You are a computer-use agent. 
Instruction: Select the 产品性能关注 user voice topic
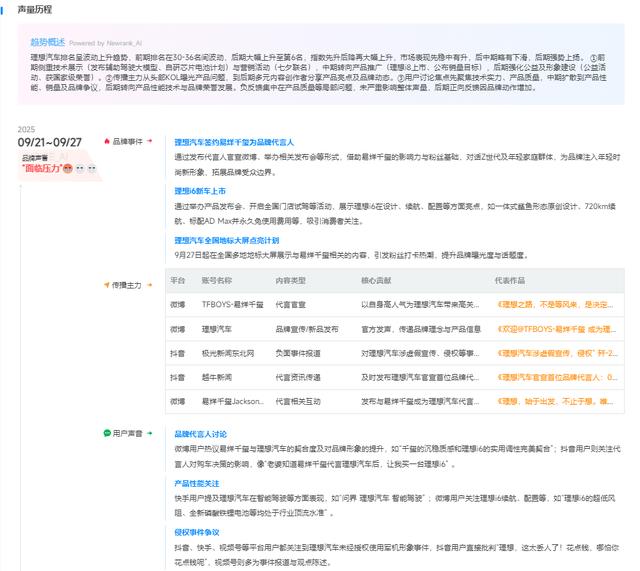[x=198, y=483]
